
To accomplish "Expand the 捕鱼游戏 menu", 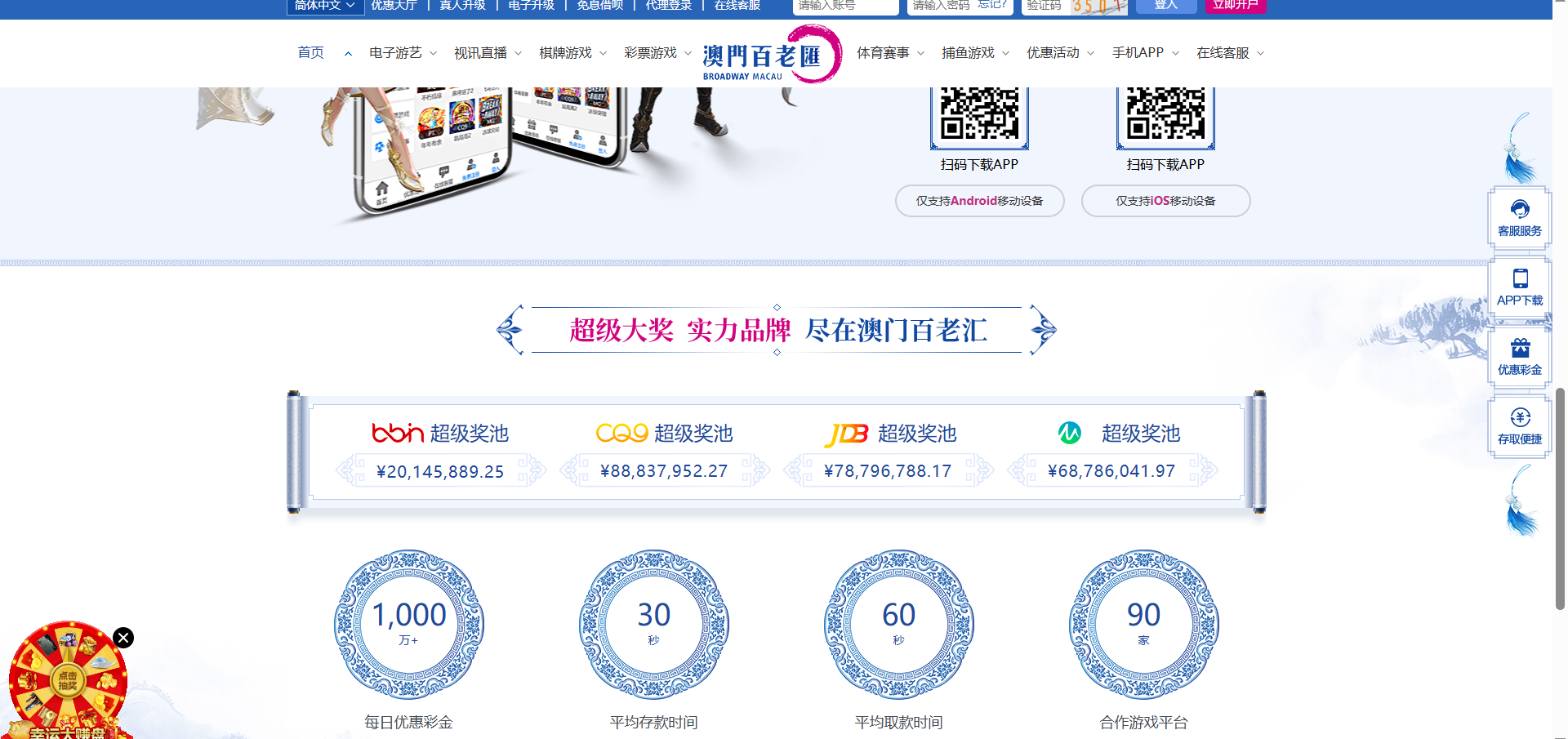I will point(975,53).
